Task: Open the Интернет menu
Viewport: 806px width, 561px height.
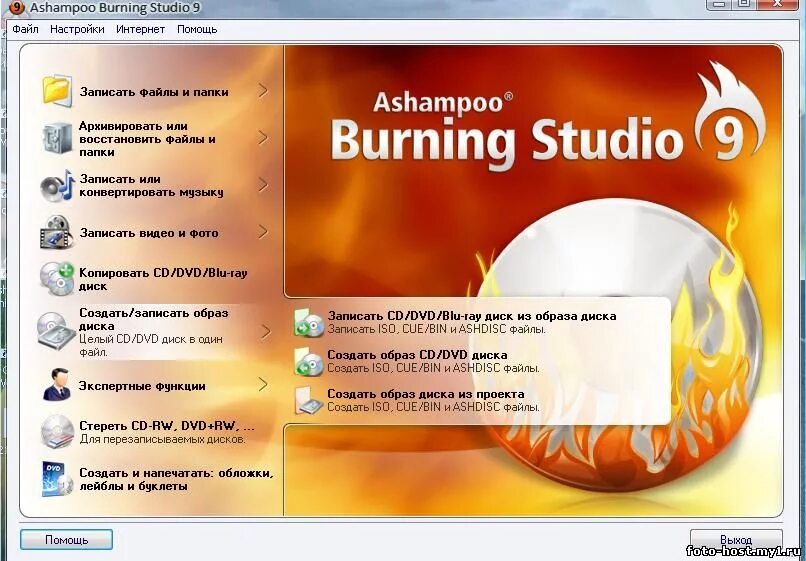Action: 140,29
